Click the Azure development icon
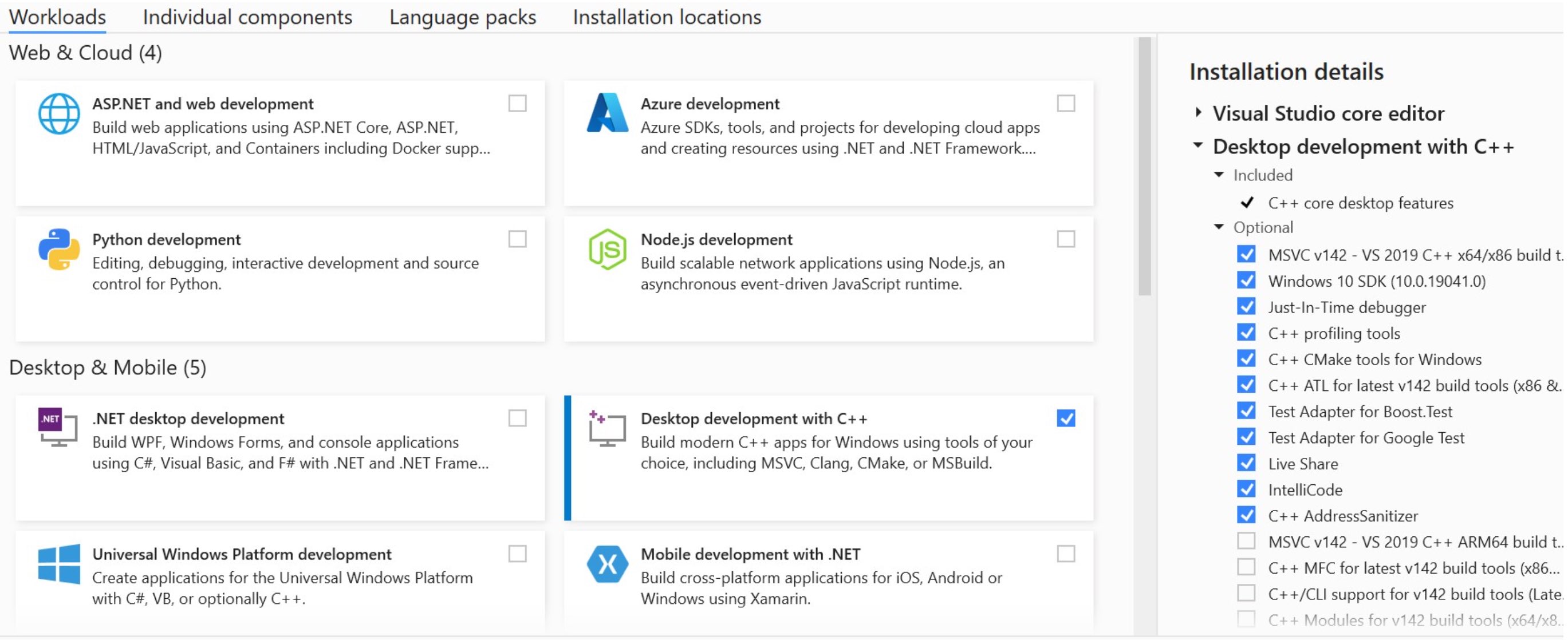This screenshot has height=640, width=1568. [607, 113]
